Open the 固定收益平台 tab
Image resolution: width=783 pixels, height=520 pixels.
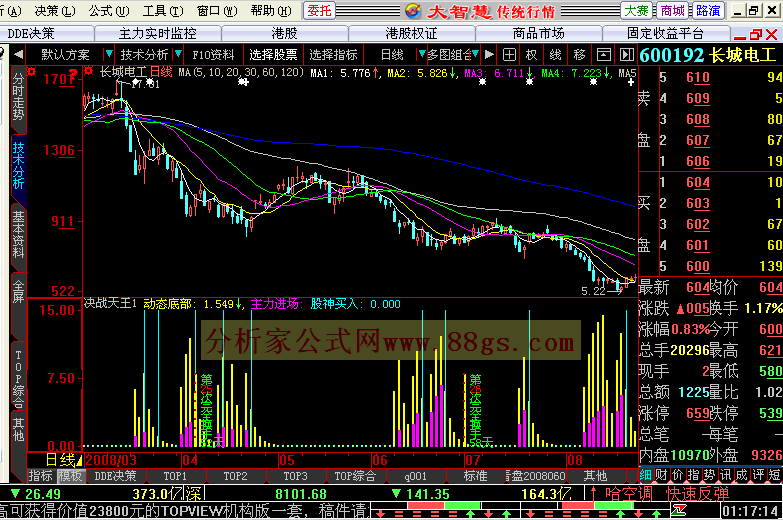pos(666,33)
